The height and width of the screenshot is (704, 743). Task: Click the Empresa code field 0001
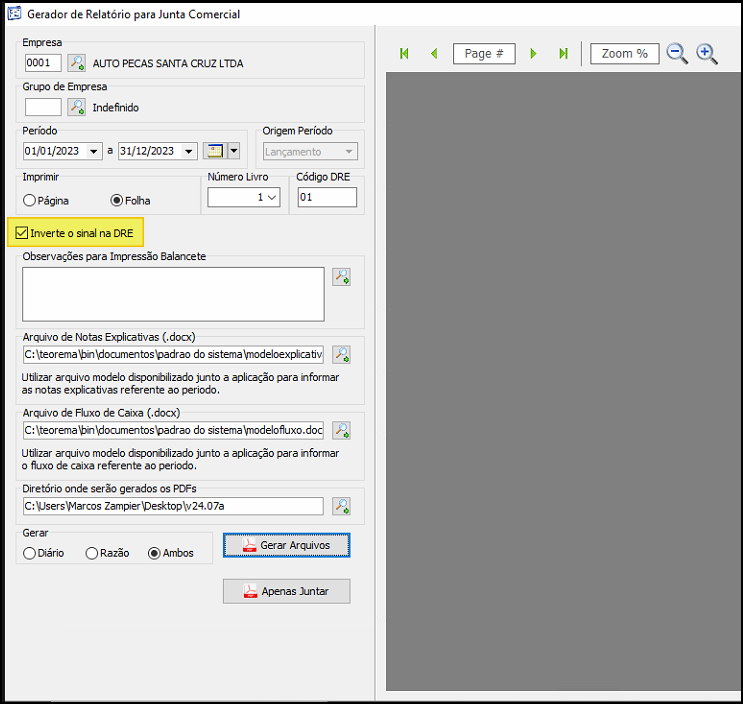43,63
